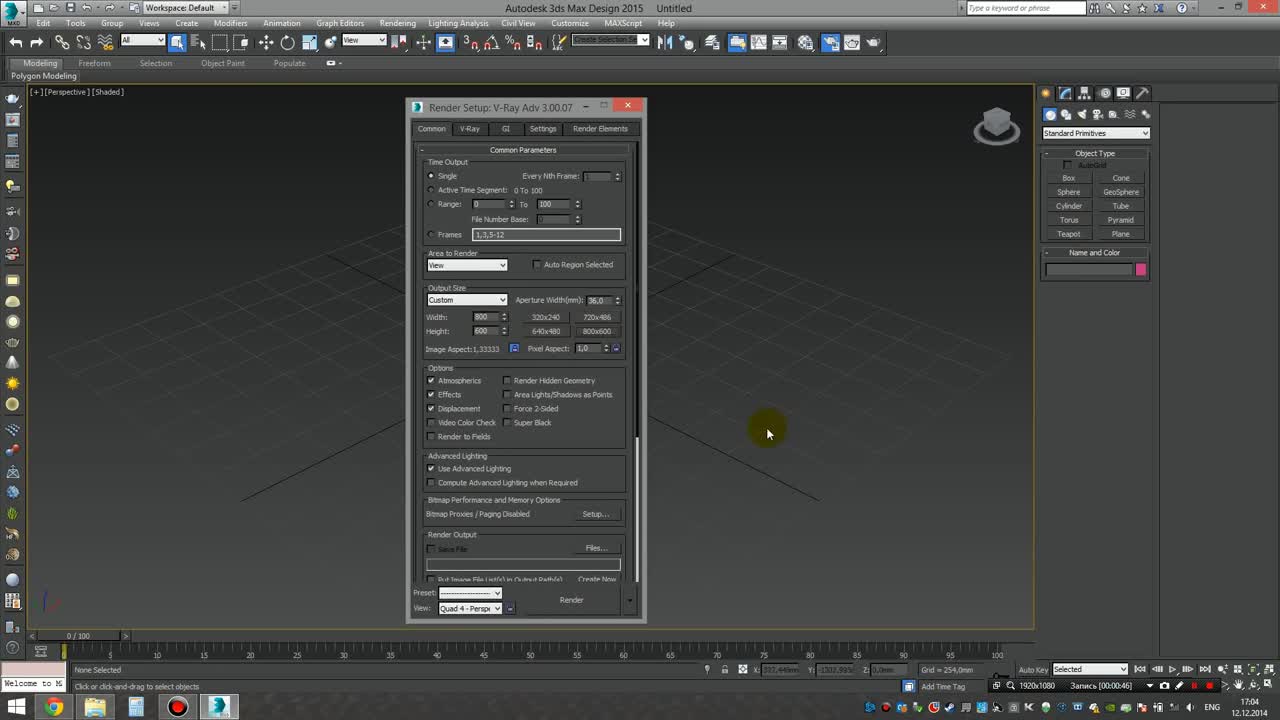Switch to the Motion command panel
The image size is (1280, 720).
click(x=1105, y=93)
